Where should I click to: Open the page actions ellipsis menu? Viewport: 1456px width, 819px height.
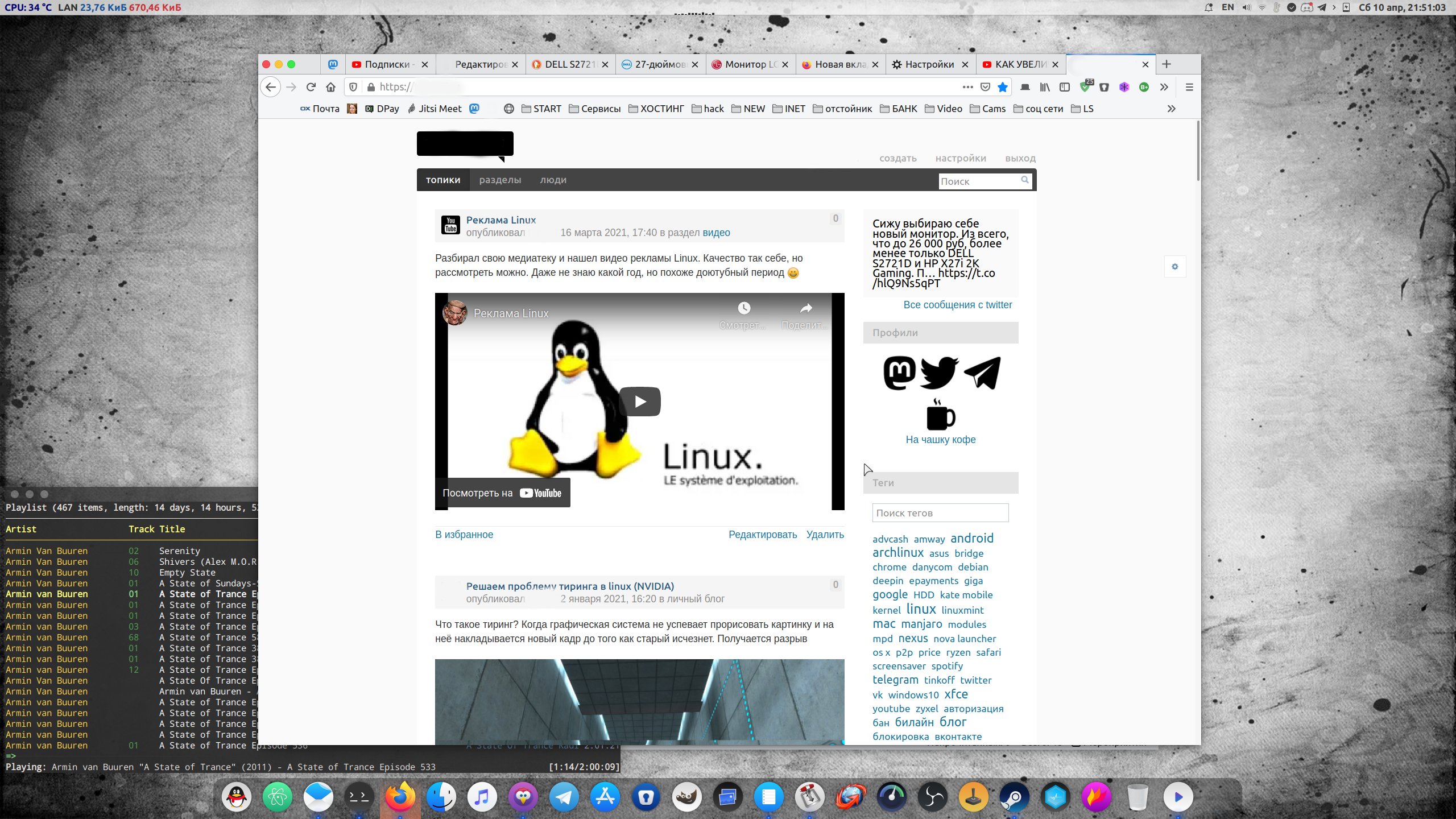[x=968, y=88]
